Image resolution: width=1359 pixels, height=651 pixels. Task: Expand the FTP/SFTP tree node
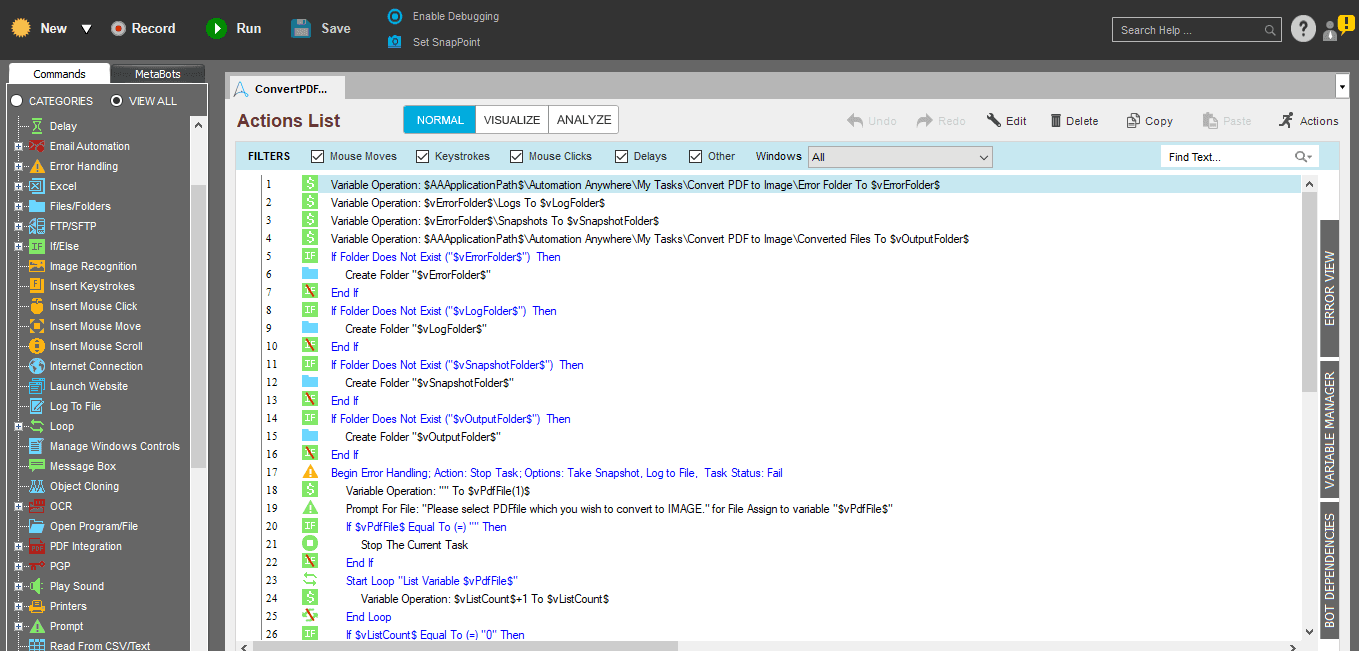pyautogui.click(x=18, y=226)
